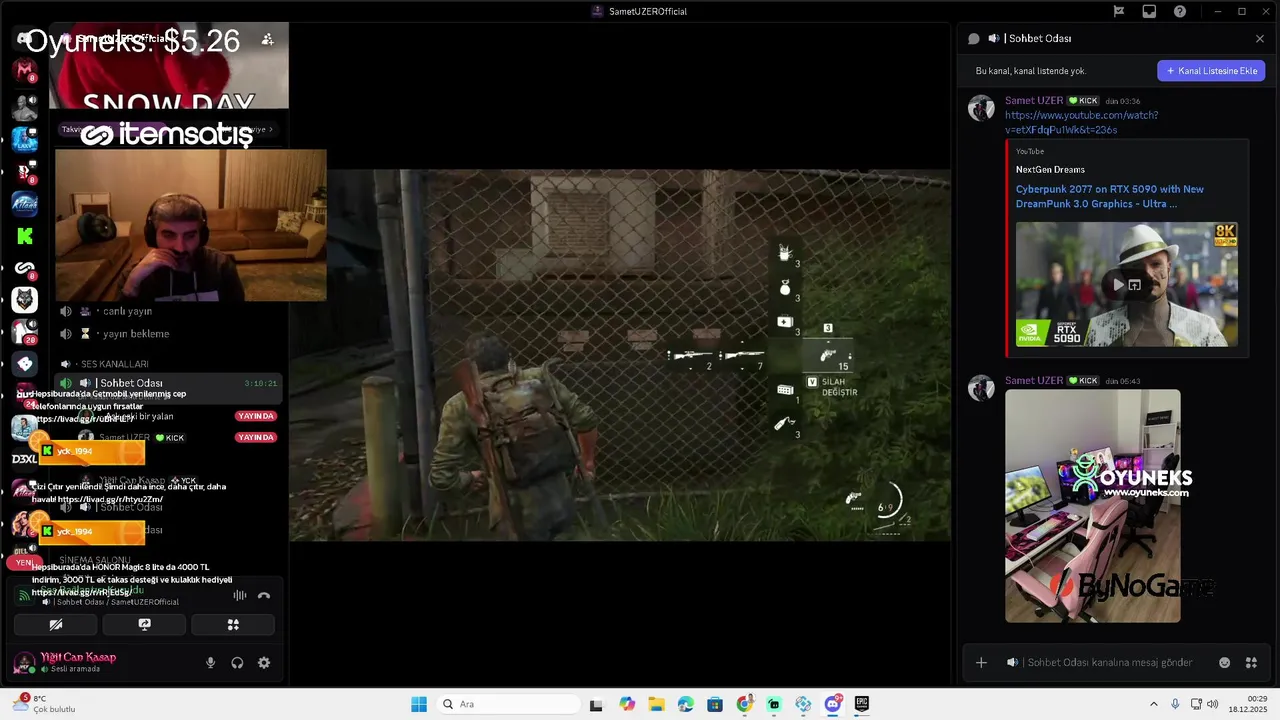Click the Discord home icon at sidebar top
1280x720 pixels.
pos(25,38)
